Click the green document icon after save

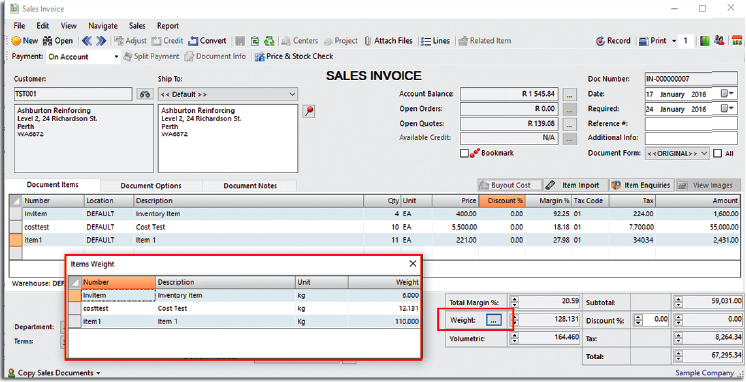pyautogui.click(x=255, y=41)
